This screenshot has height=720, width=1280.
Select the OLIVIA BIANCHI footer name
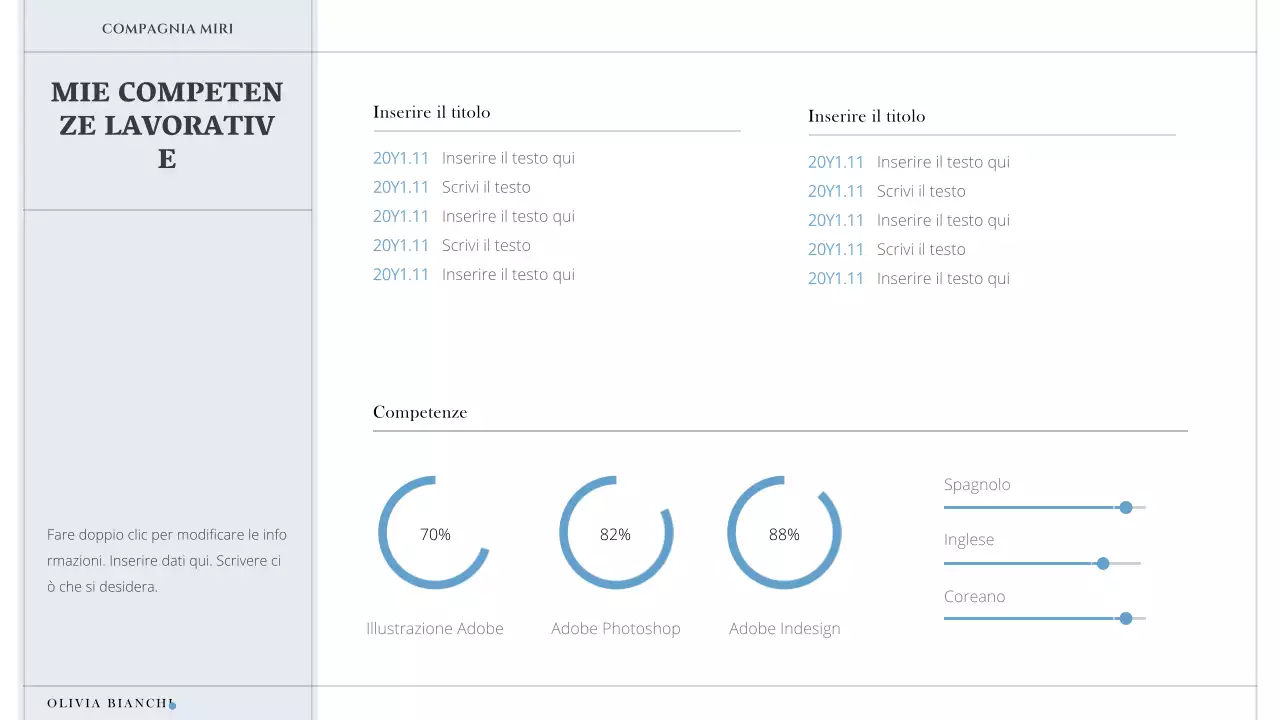tap(109, 703)
